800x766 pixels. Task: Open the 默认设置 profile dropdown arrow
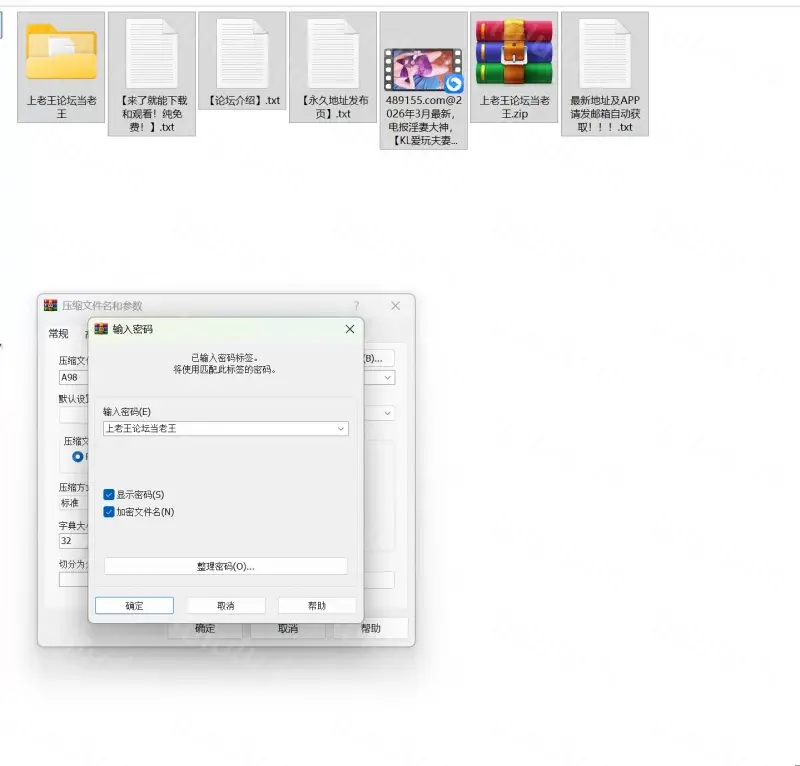[x=388, y=413]
